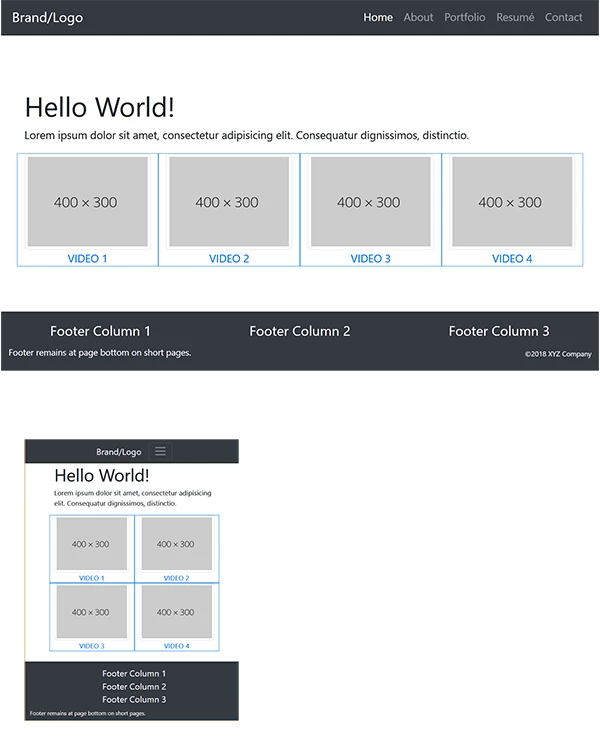Click the VIDEO 1 link in desktop layout

pyautogui.click(x=87, y=259)
